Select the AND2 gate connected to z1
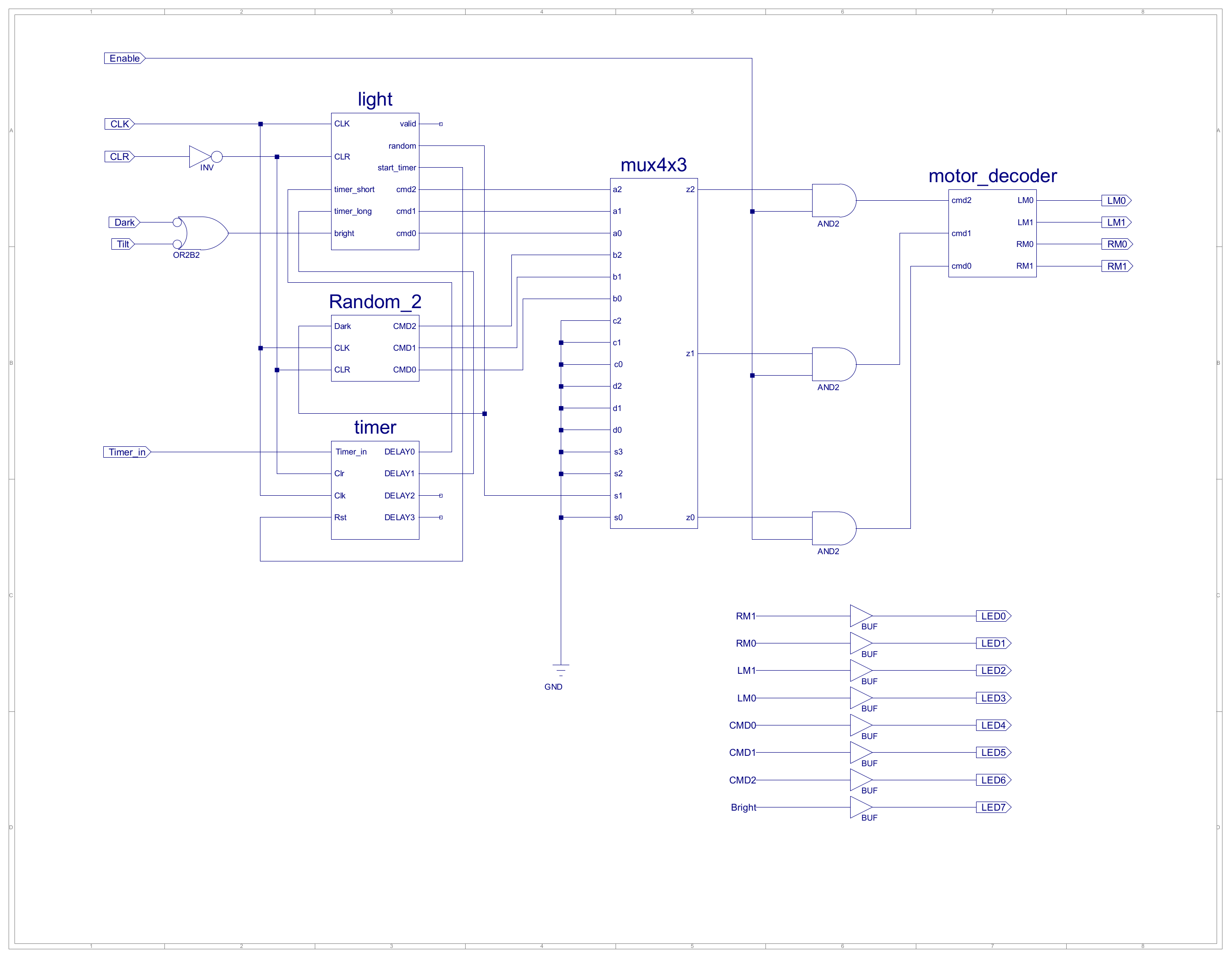The image size is (1232, 957). [833, 364]
